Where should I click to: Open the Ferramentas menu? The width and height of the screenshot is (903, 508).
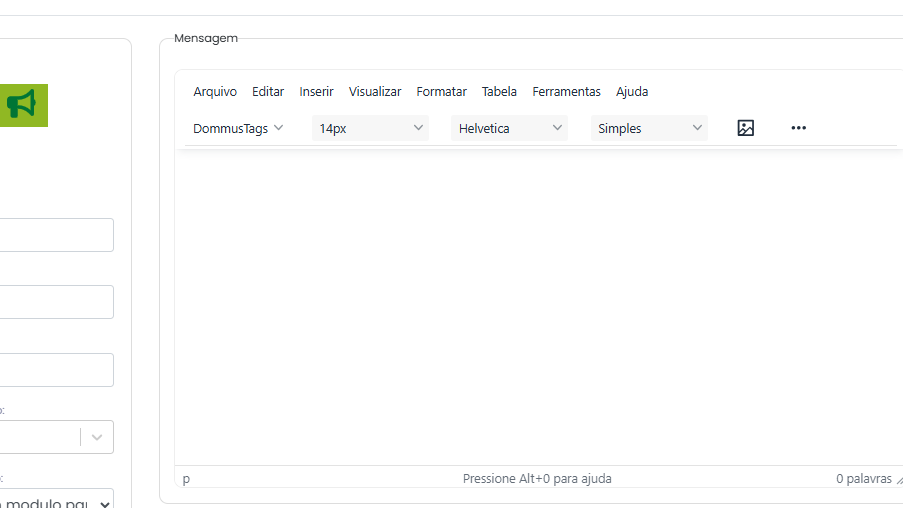pos(566,91)
